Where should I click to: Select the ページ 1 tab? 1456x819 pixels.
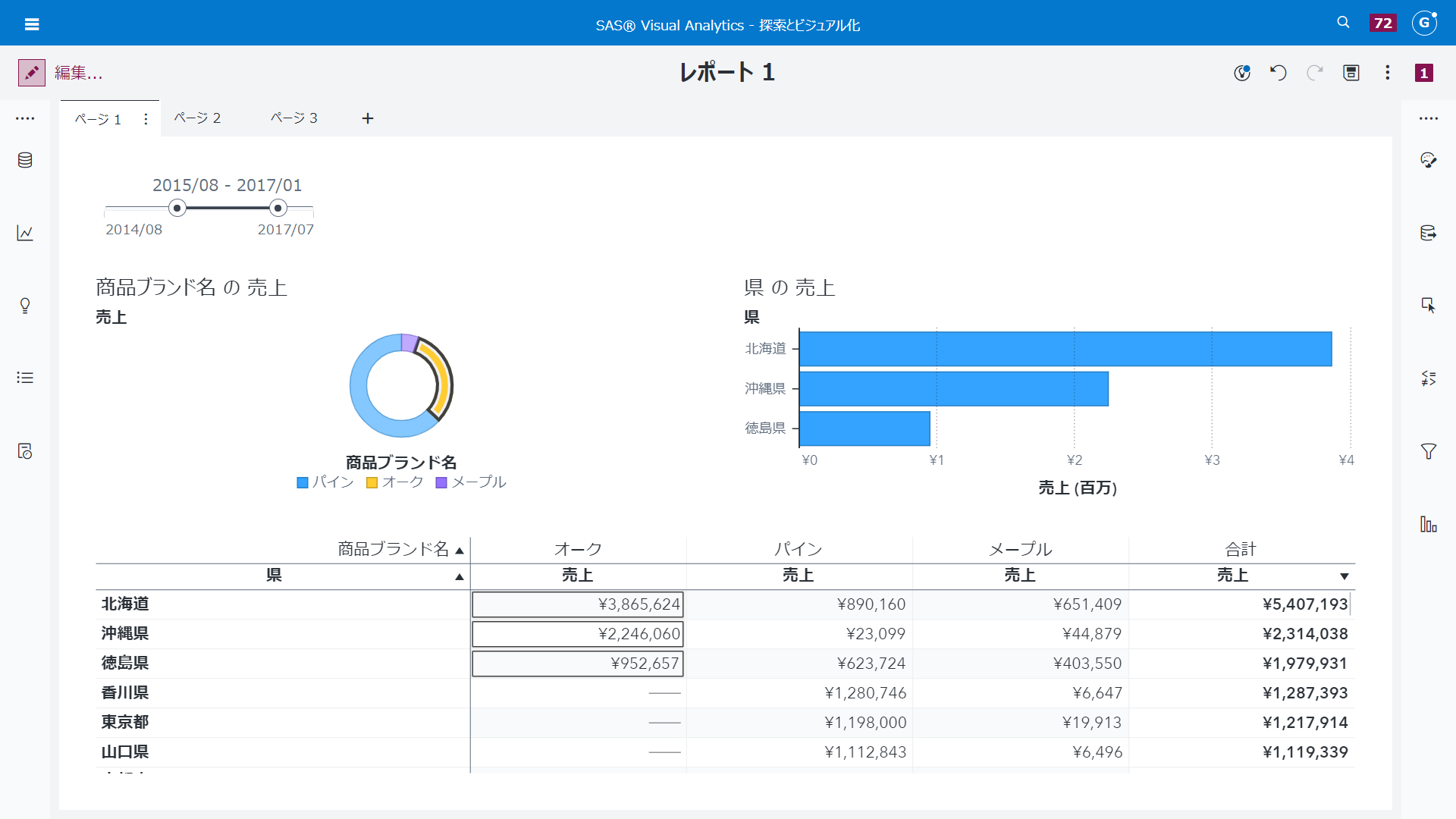[98, 119]
